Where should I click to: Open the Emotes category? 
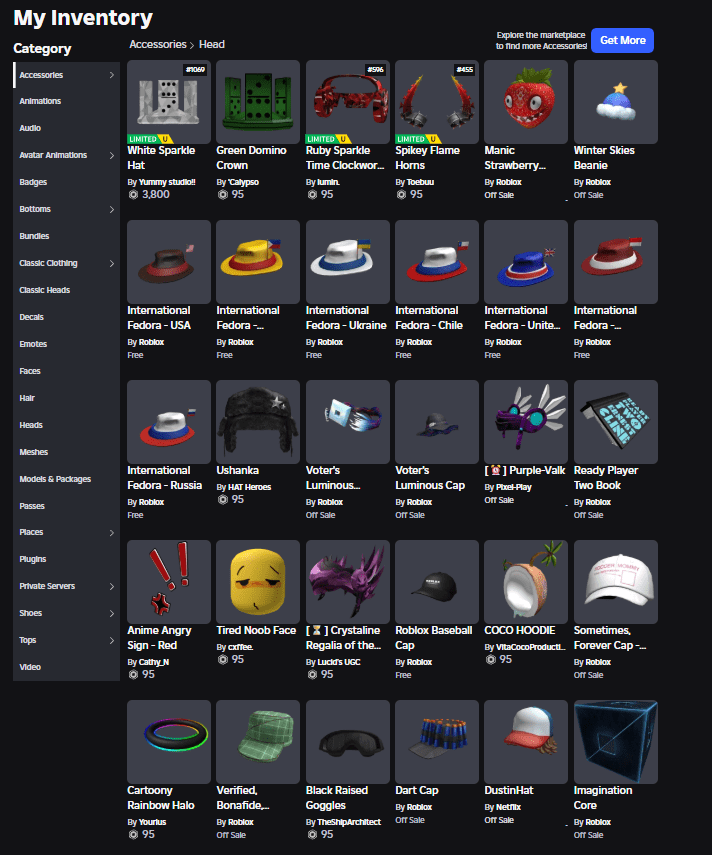[67, 344]
